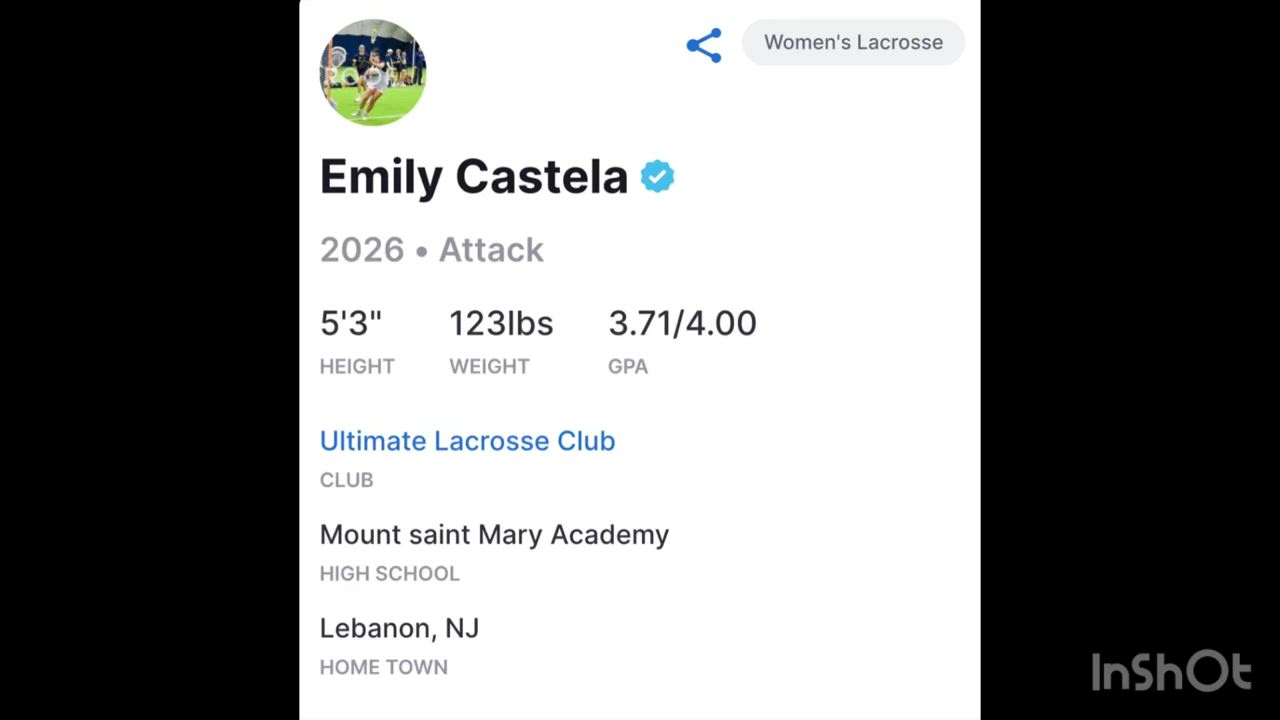The height and width of the screenshot is (720, 1280).
Task: Click the GPA label
Action: (x=628, y=366)
